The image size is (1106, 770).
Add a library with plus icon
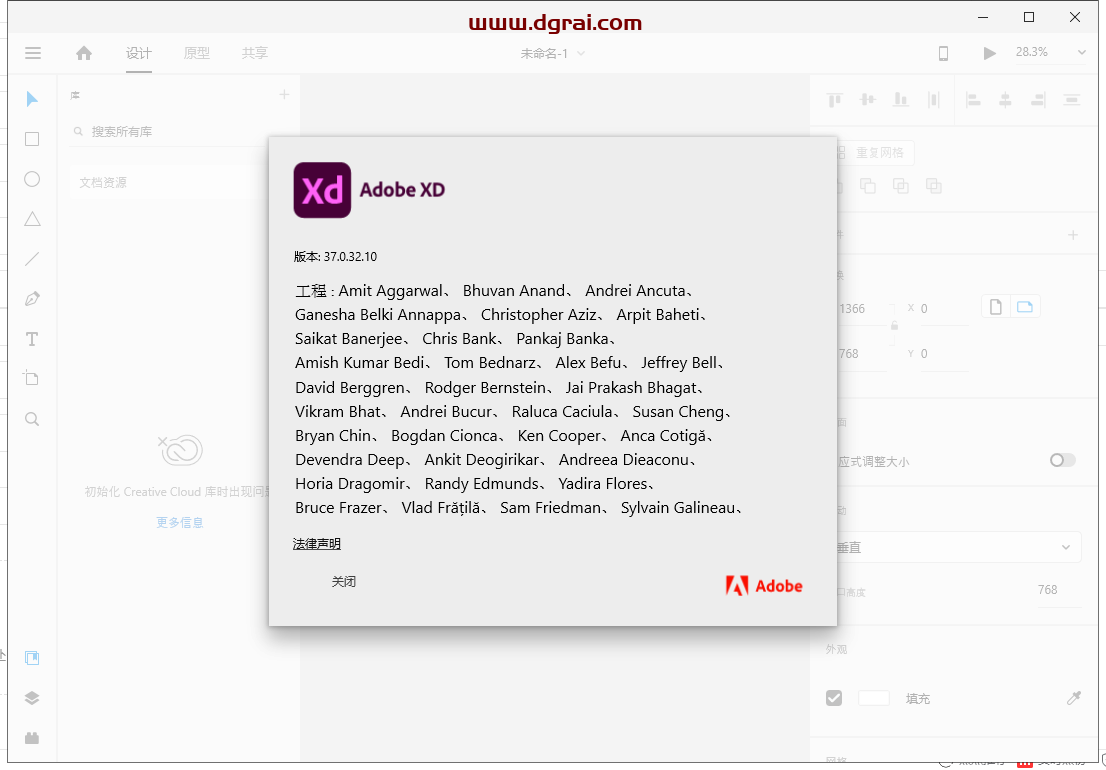coord(284,94)
